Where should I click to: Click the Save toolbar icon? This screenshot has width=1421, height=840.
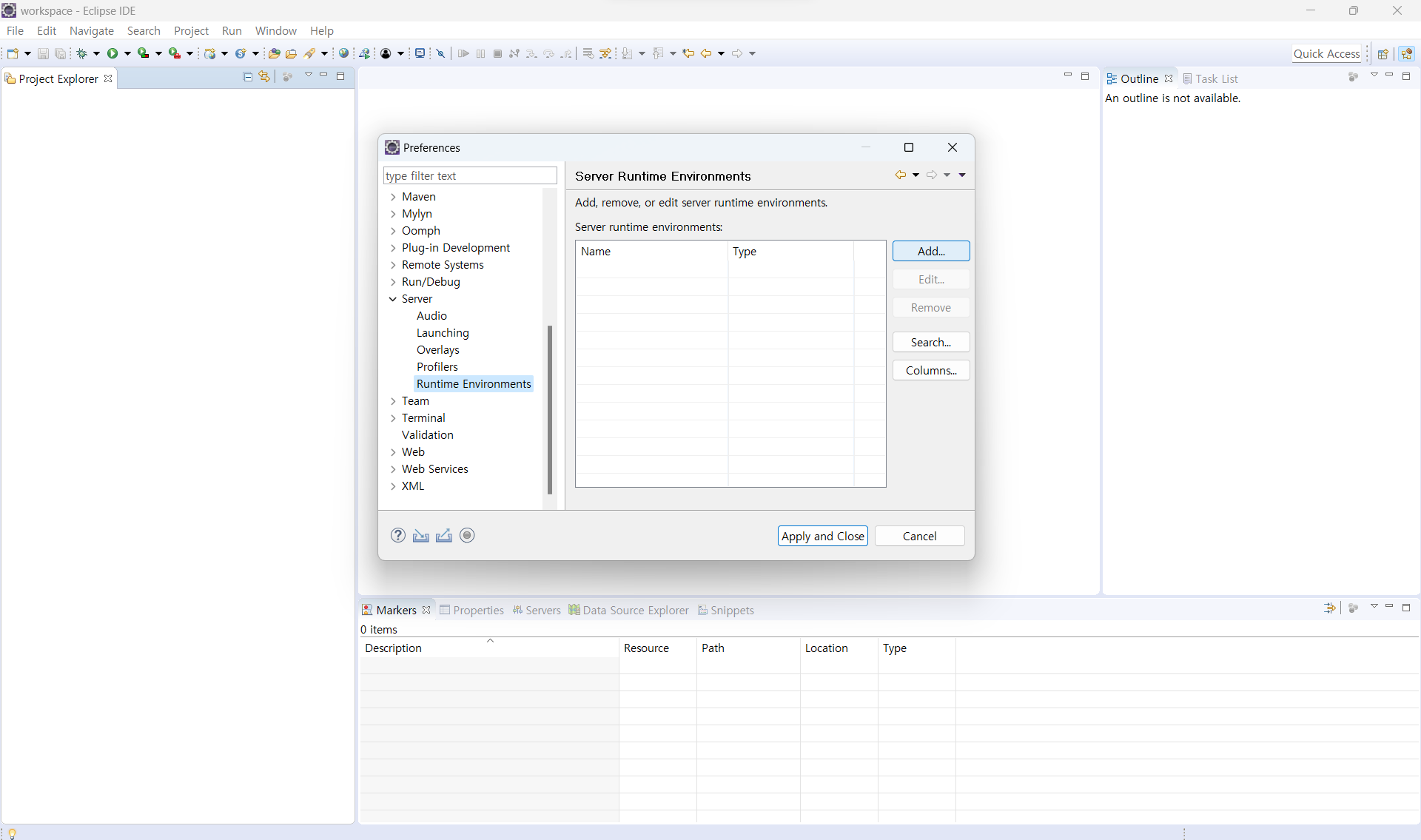click(x=43, y=53)
